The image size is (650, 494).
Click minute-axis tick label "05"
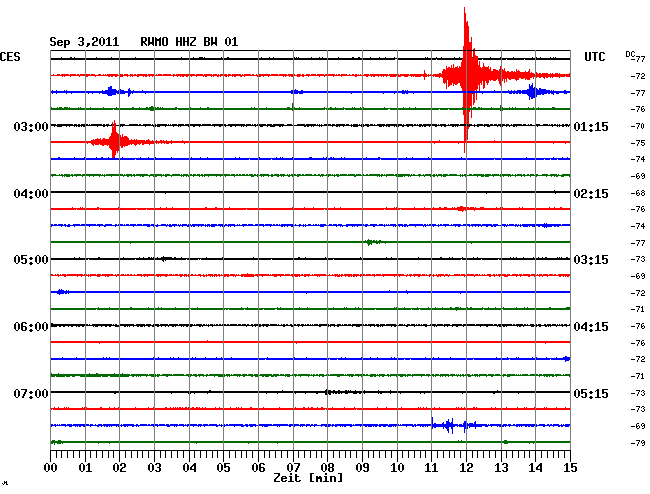(223, 468)
